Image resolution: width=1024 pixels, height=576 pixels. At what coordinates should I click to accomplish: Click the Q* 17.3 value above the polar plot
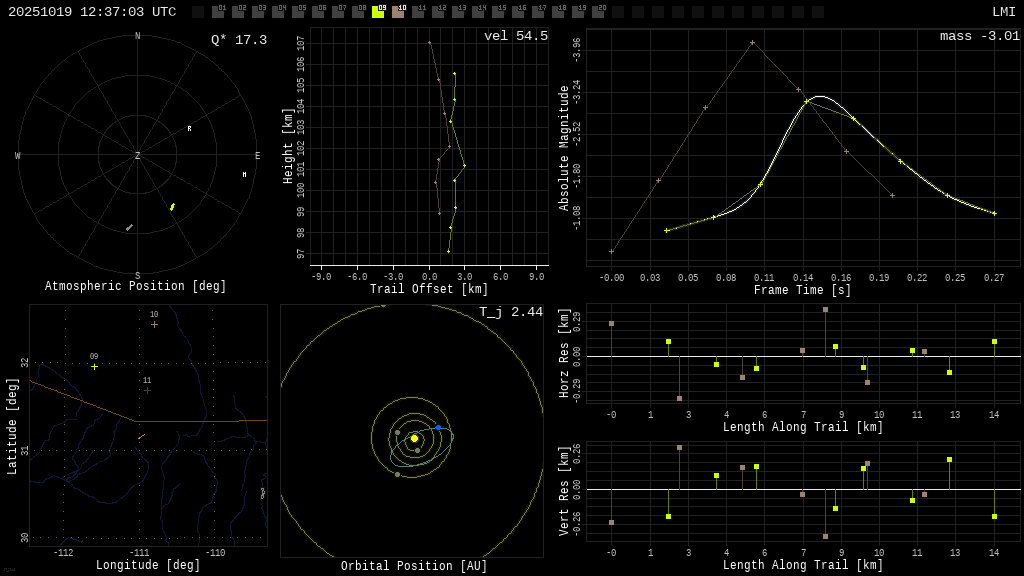click(x=238, y=40)
